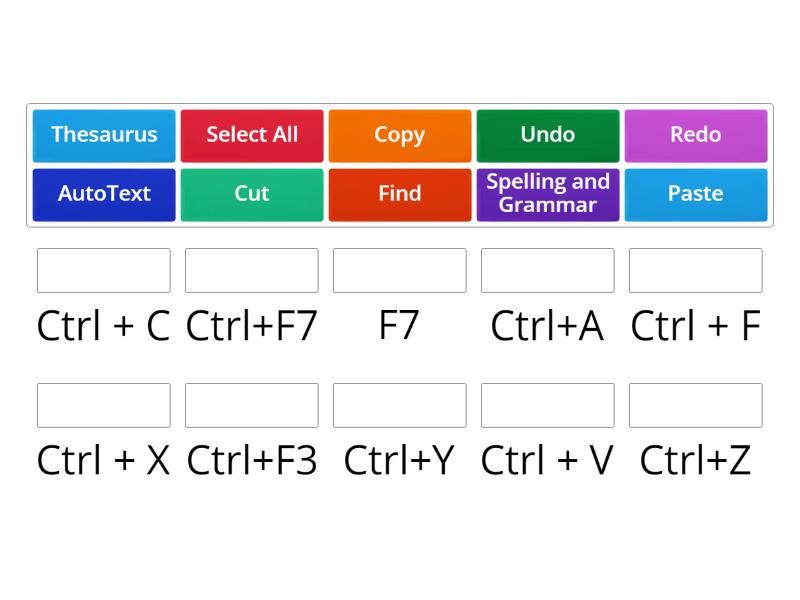Click the answer box above Ctrl + C
Image resolution: width=800 pixels, height=600 pixels.
tap(104, 270)
